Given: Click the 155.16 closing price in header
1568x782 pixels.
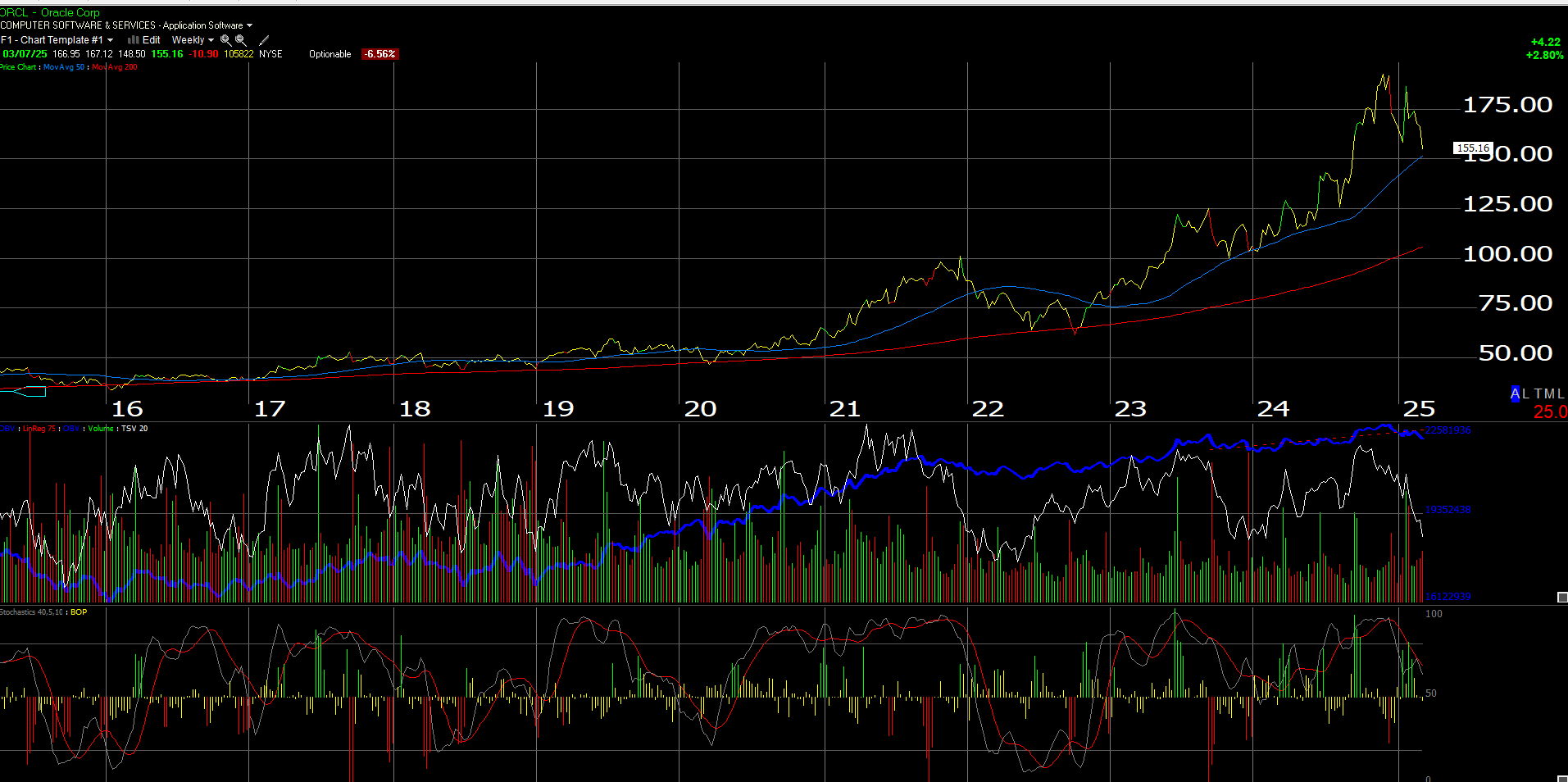Looking at the screenshot, I should tap(167, 54).
